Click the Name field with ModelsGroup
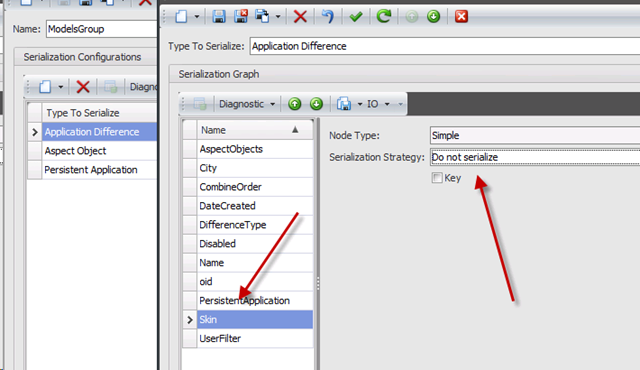640x370 pixels. click(x=101, y=29)
